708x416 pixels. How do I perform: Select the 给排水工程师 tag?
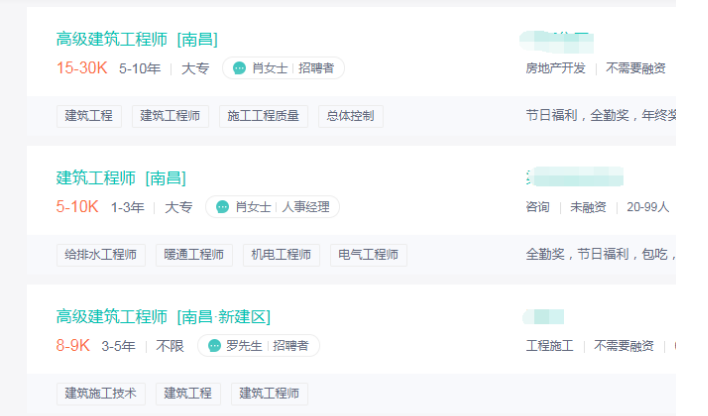(x=101, y=255)
